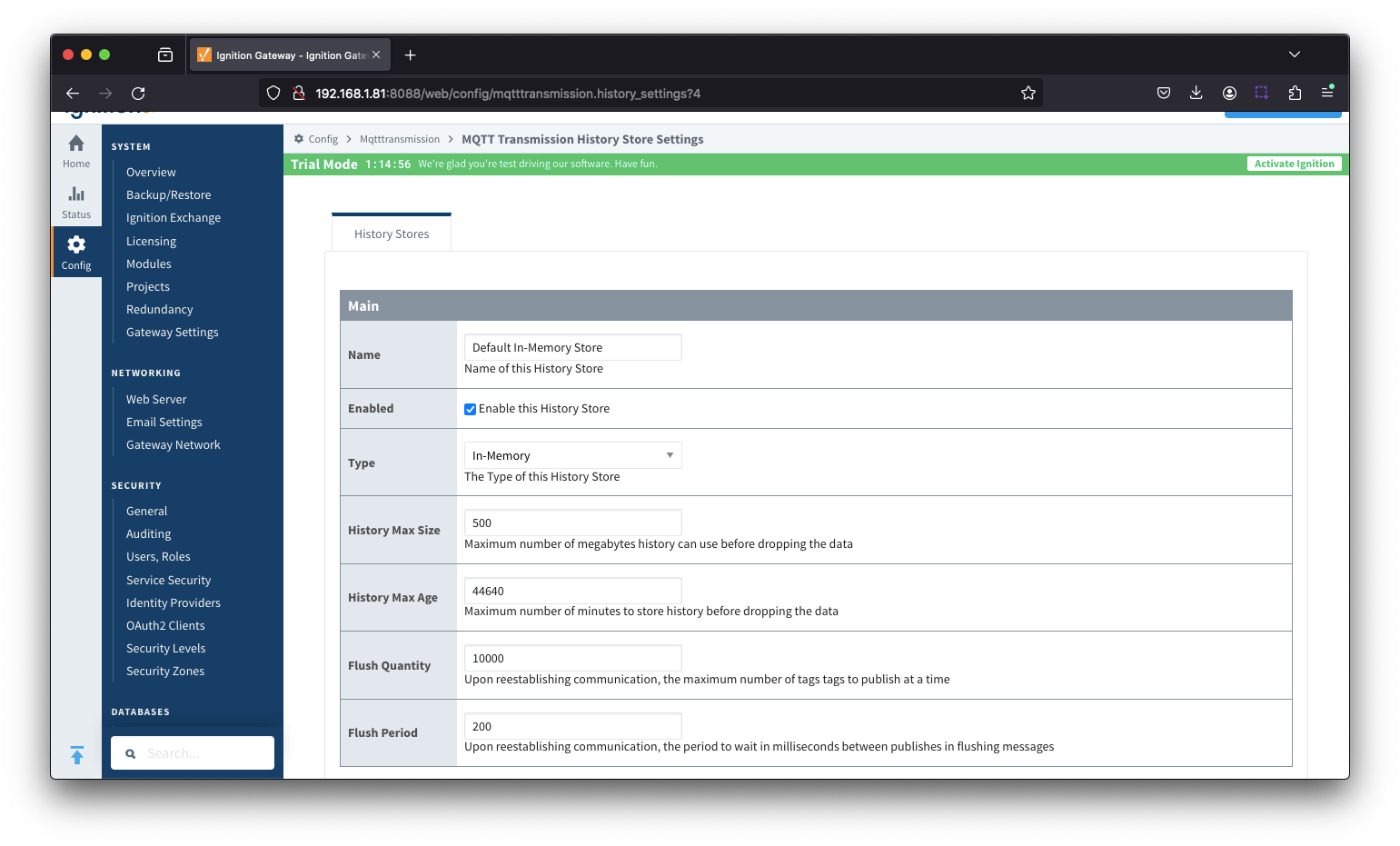Open the Status section icon
The image size is (1400, 846).
76,202
